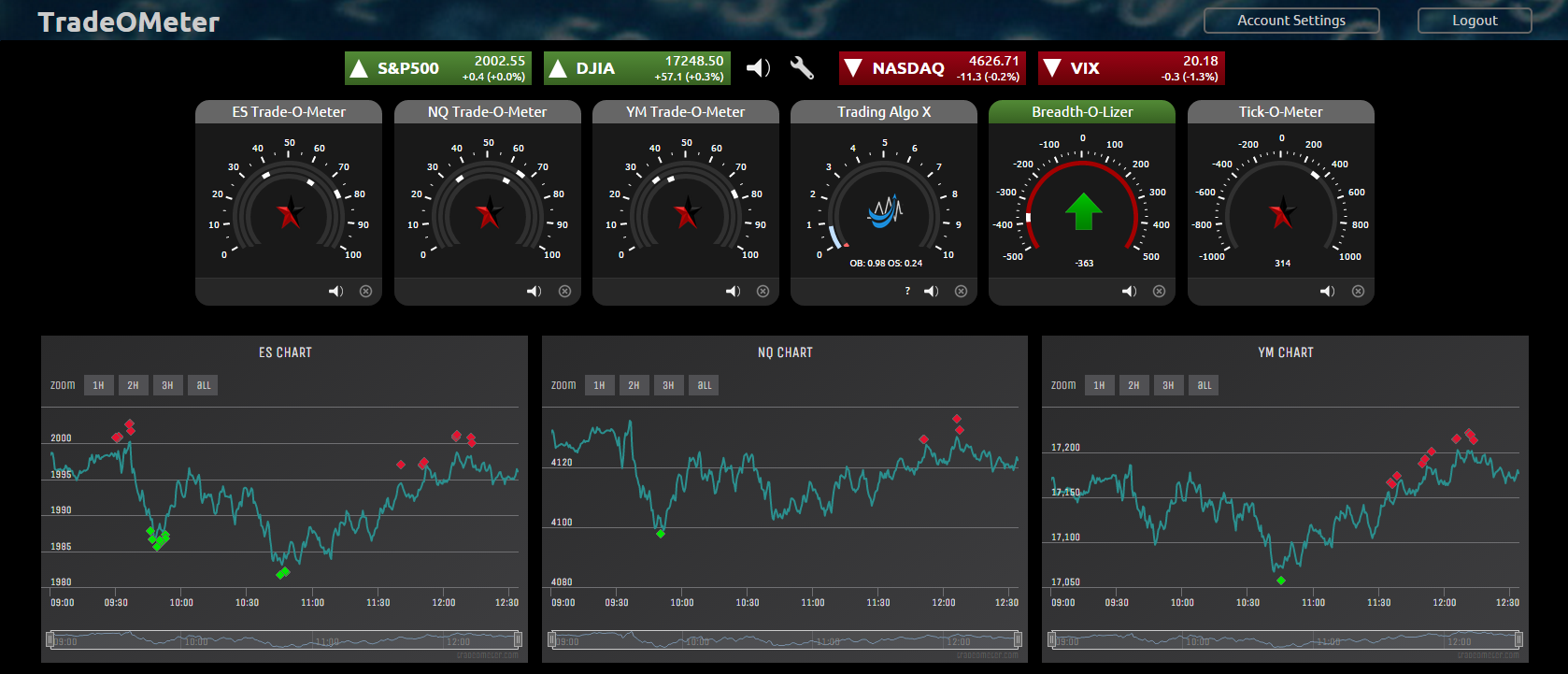This screenshot has width=1568, height=674.
Task: Click the YM Trade-O-Meter speaker icon
Action: pos(733,292)
